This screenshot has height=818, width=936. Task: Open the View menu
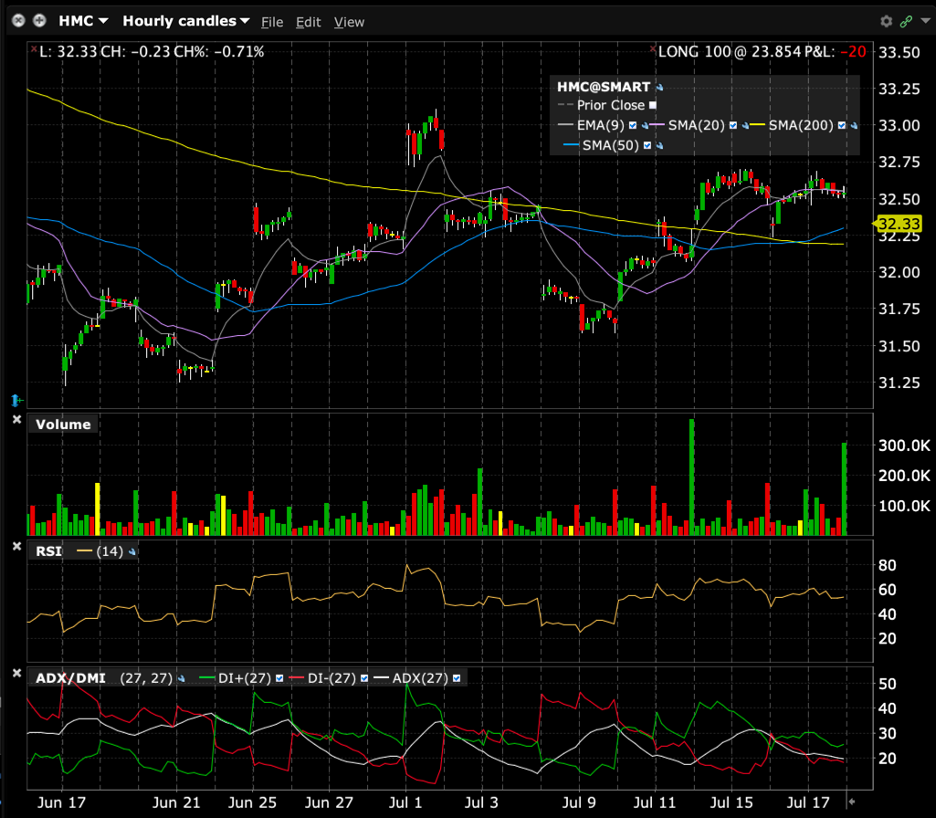pos(349,22)
